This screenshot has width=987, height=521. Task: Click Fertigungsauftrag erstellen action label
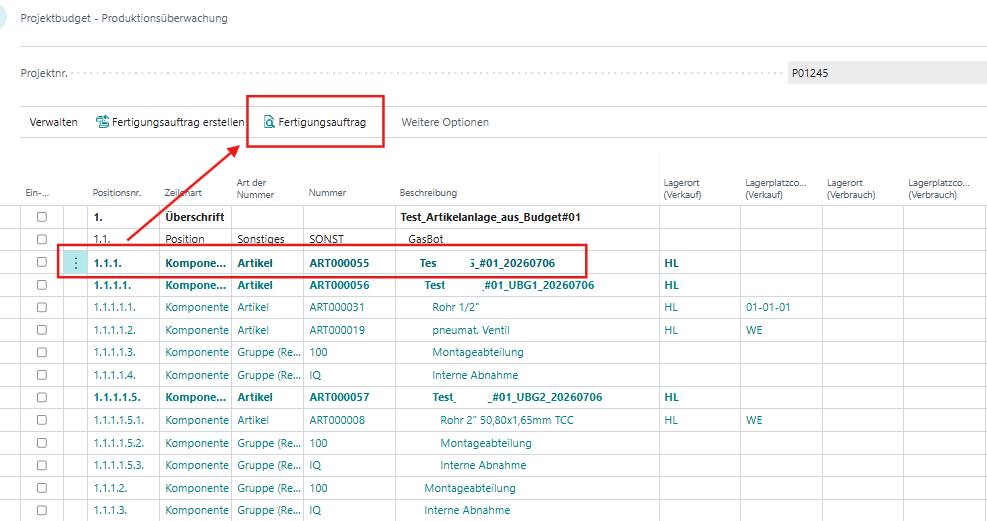[x=178, y=122]
